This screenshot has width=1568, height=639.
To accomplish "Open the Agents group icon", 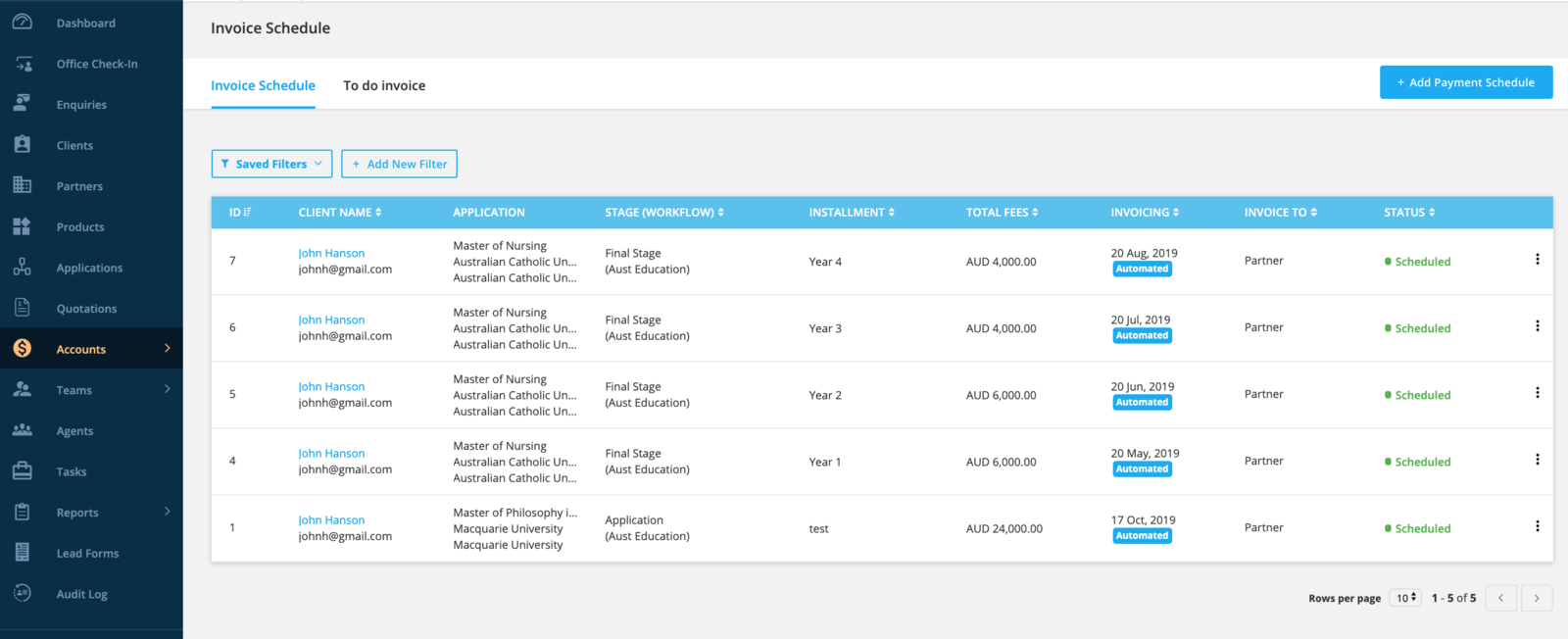I will click(x=23, y=430).
